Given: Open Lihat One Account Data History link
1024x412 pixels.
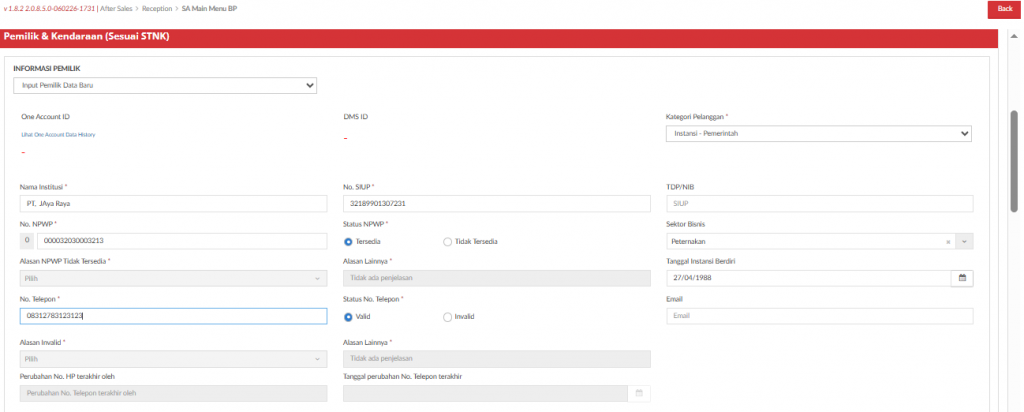Looking at the screenshot, I should click(58, 134).
